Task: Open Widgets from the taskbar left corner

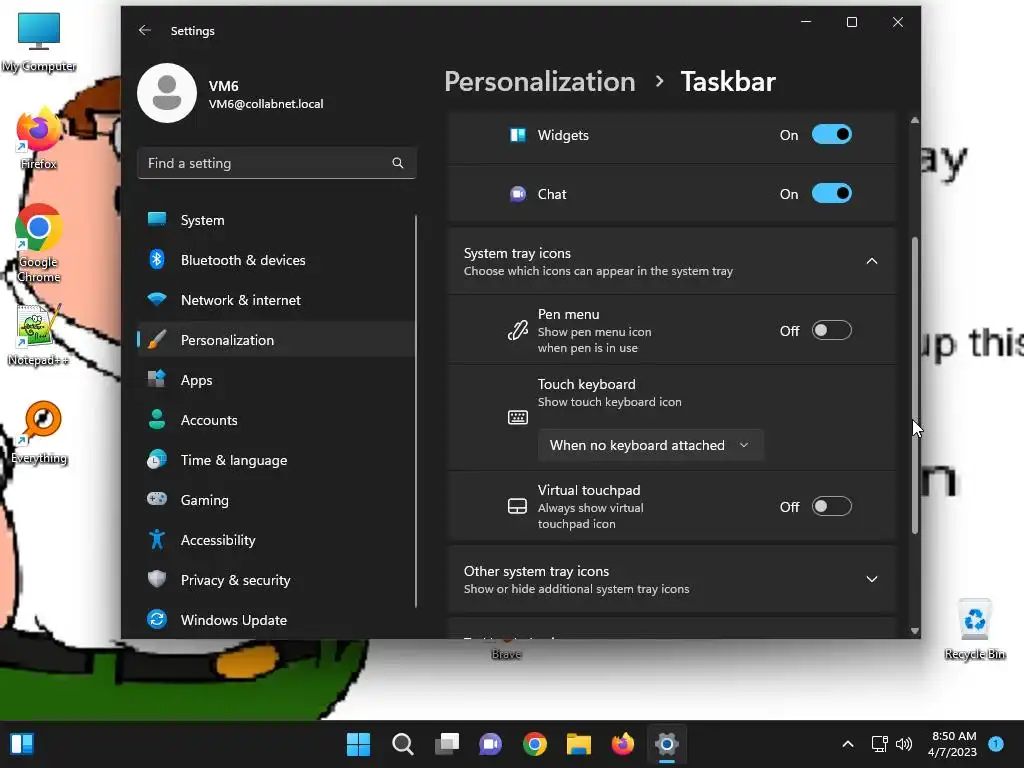Action: click(x=22, y=744)
